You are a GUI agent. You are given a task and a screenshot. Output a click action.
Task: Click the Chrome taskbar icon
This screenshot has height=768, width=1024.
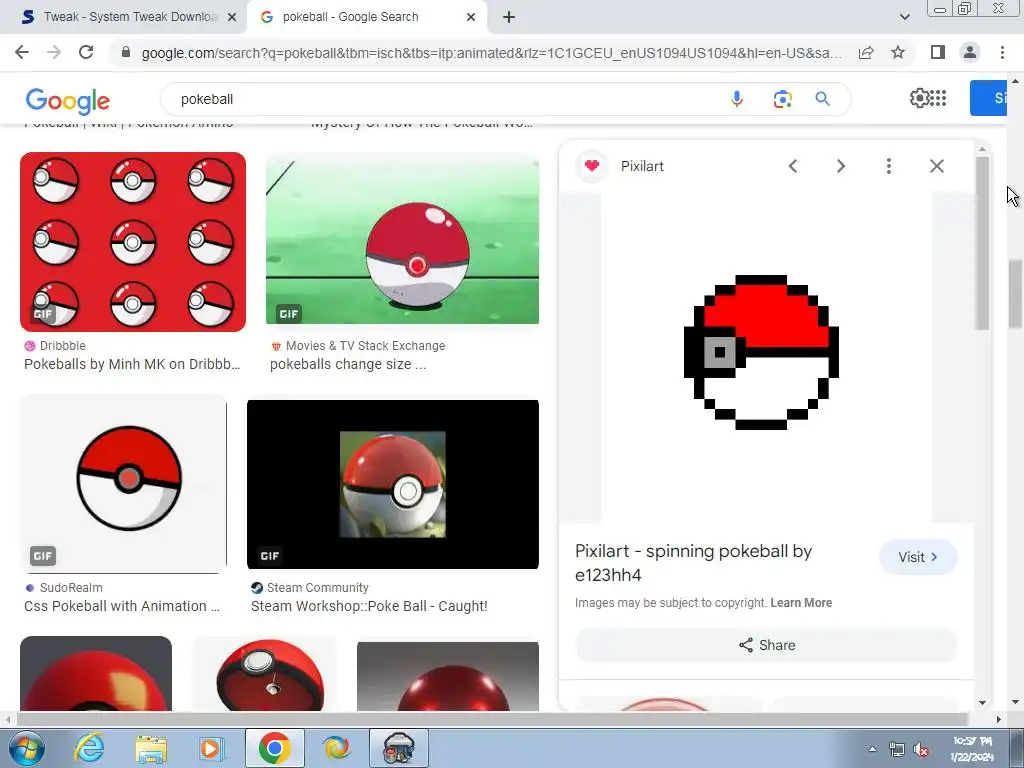(x=274, y=748)
